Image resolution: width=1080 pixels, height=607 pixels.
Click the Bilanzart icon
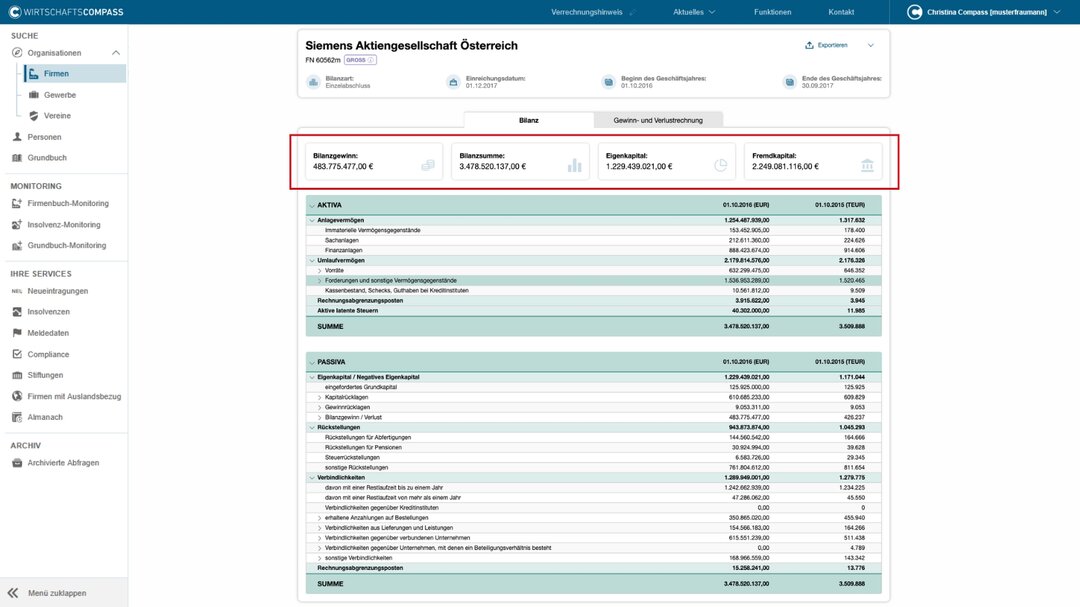coord(313,82)
